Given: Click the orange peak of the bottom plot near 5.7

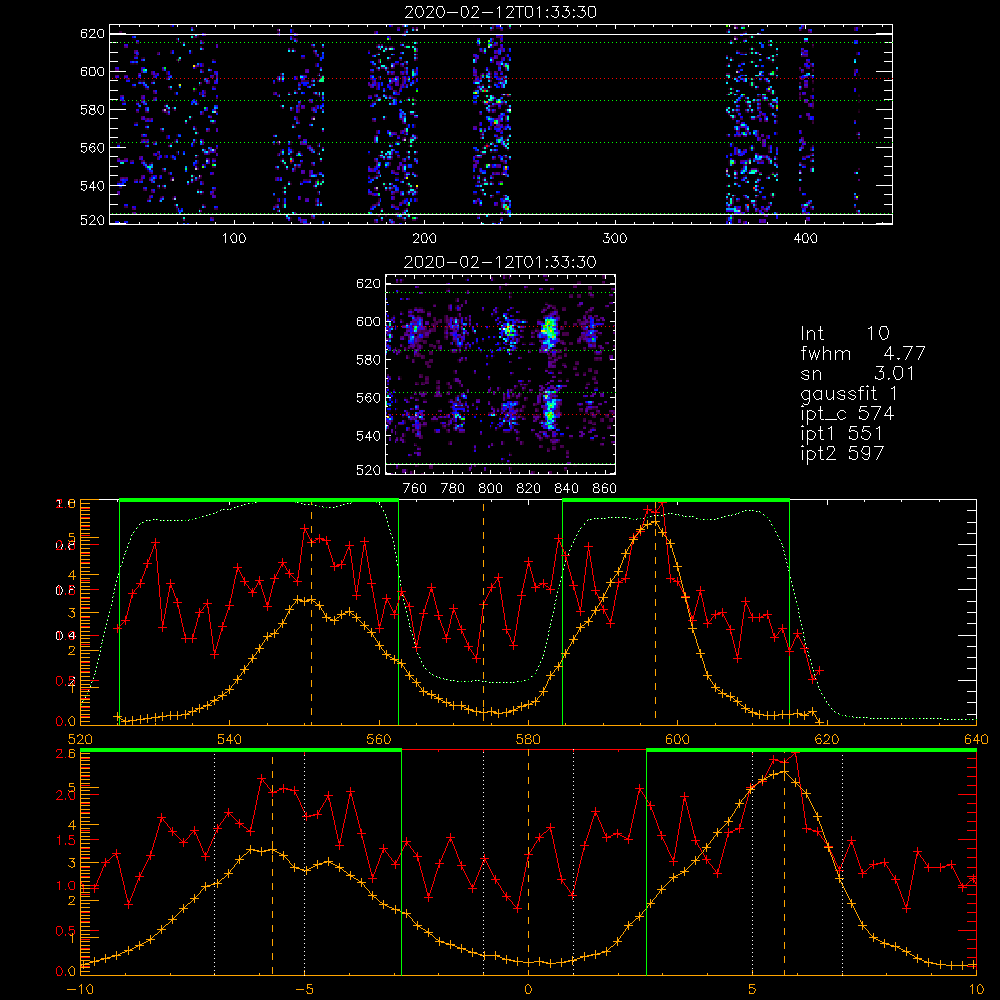Looking at the screenshot, I should pos(785,772).
